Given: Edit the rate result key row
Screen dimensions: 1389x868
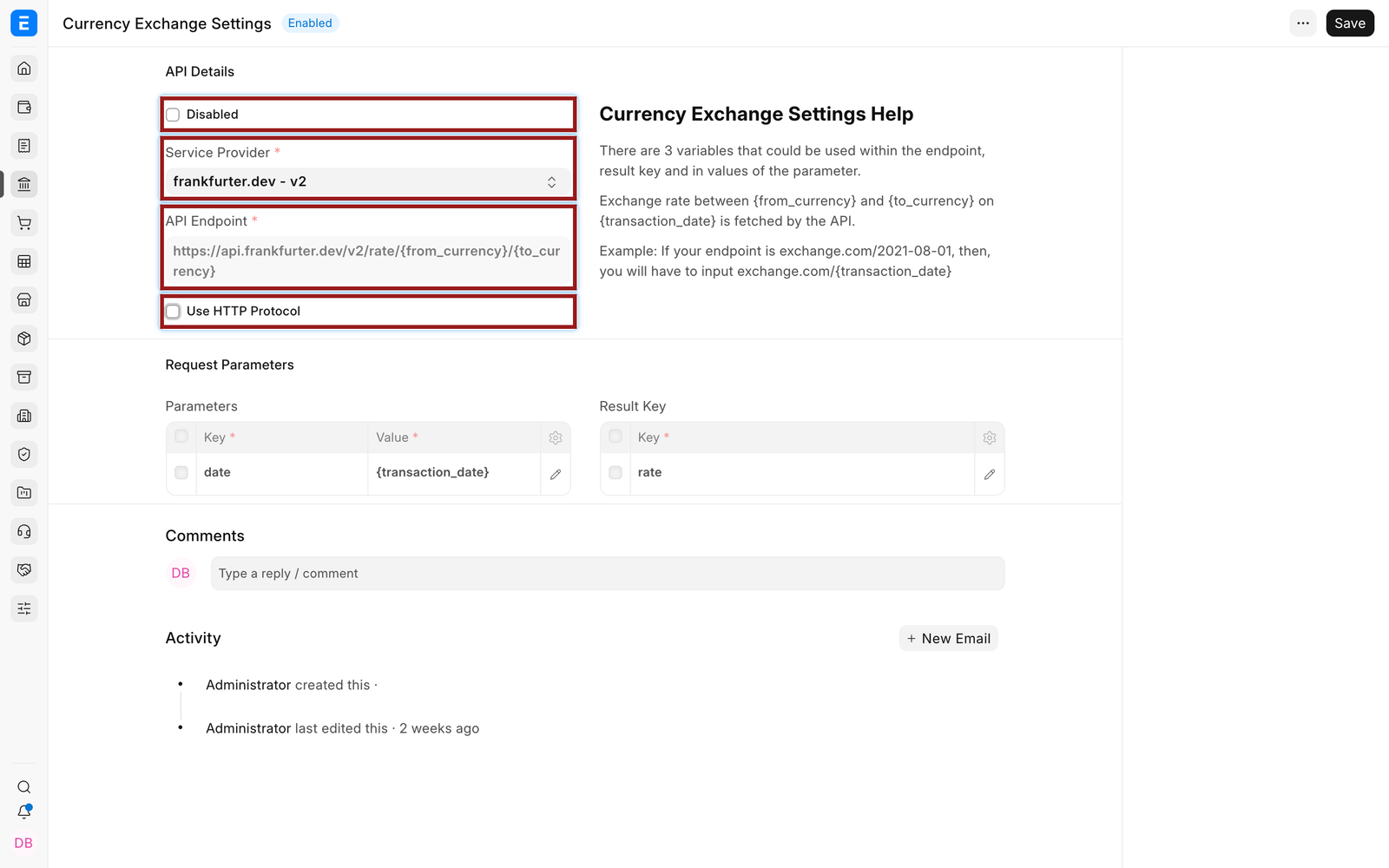Looking at the screenshot, I should pos(990,474).
